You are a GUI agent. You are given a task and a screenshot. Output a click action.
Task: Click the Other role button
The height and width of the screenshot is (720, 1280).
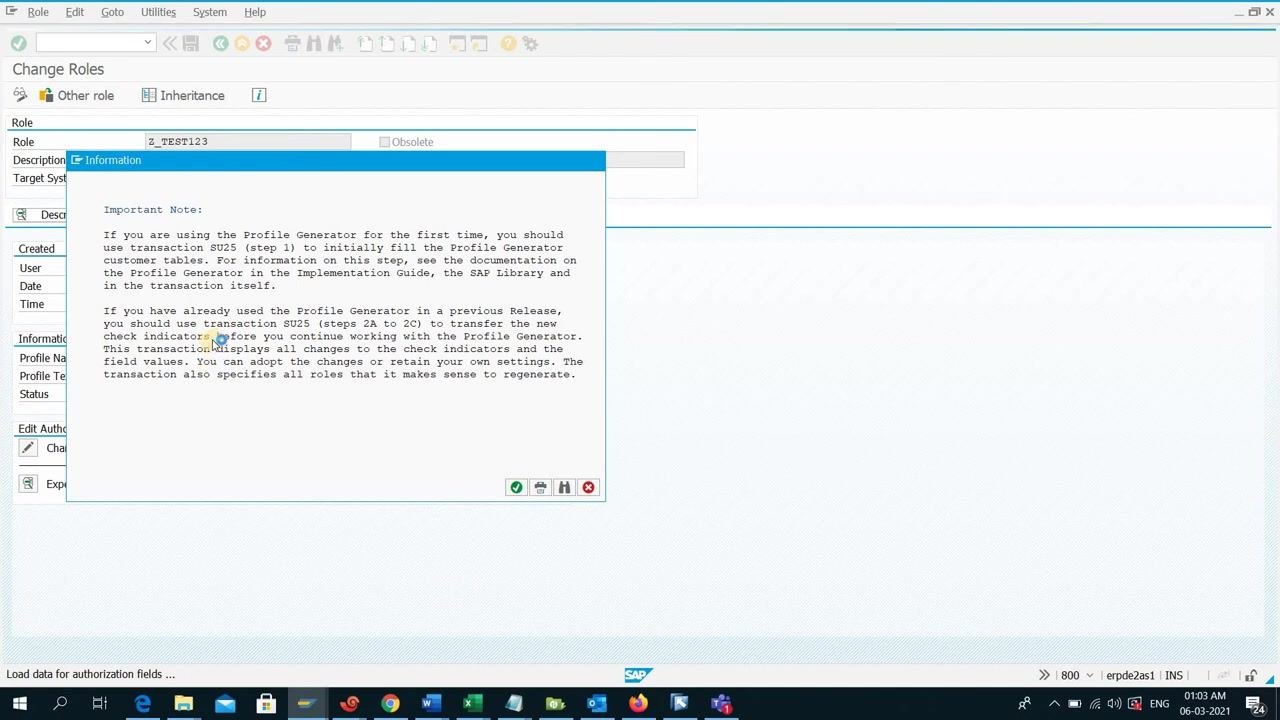click(x=76, y=95)
